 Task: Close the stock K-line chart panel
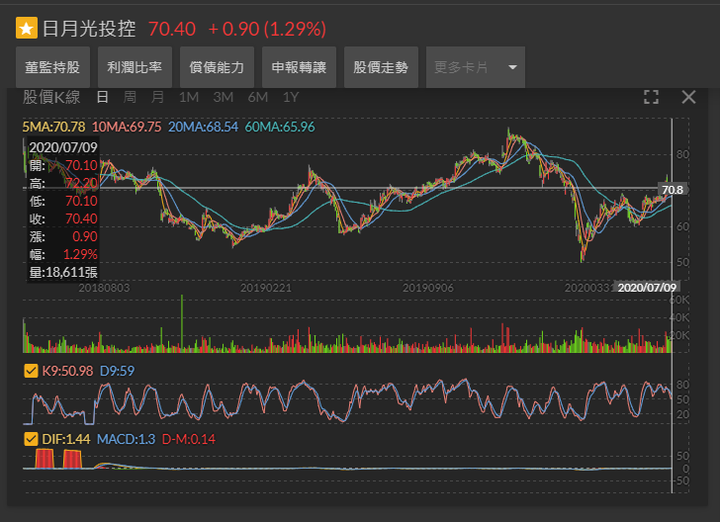click(688, 97)
